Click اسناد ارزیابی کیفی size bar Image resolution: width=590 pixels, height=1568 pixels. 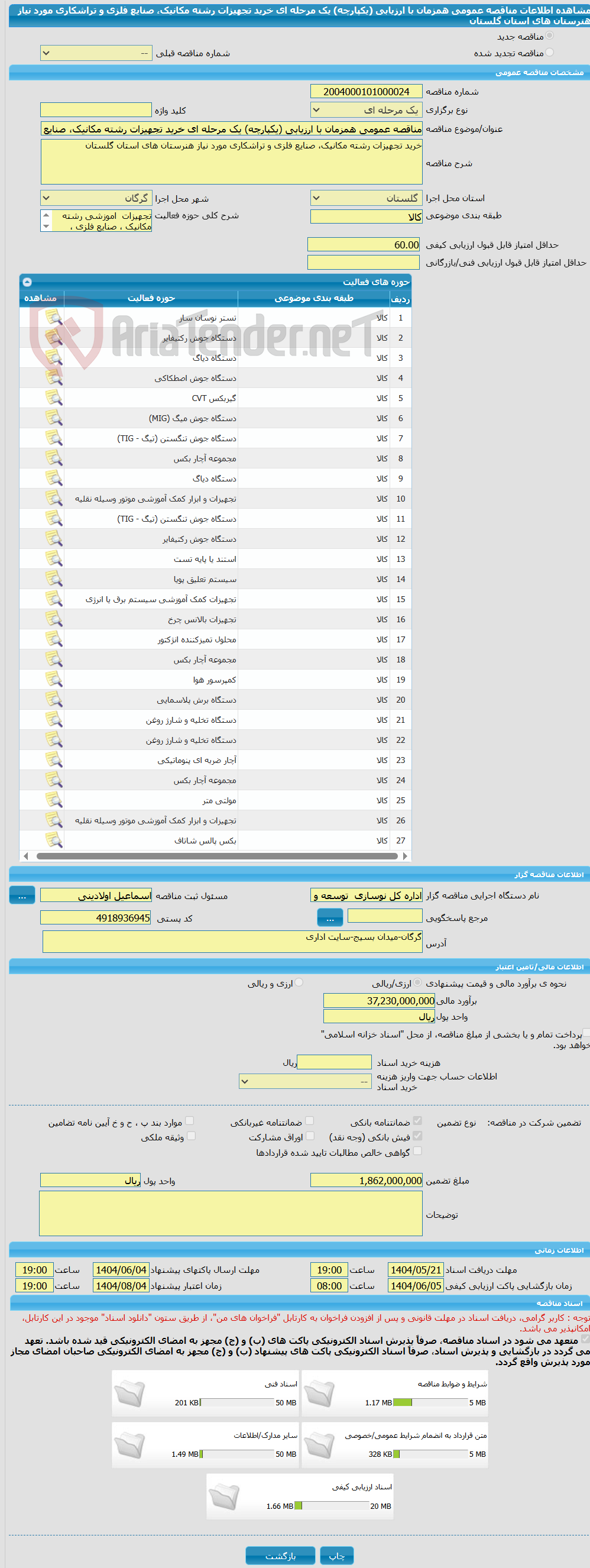tap(332, 1506)
